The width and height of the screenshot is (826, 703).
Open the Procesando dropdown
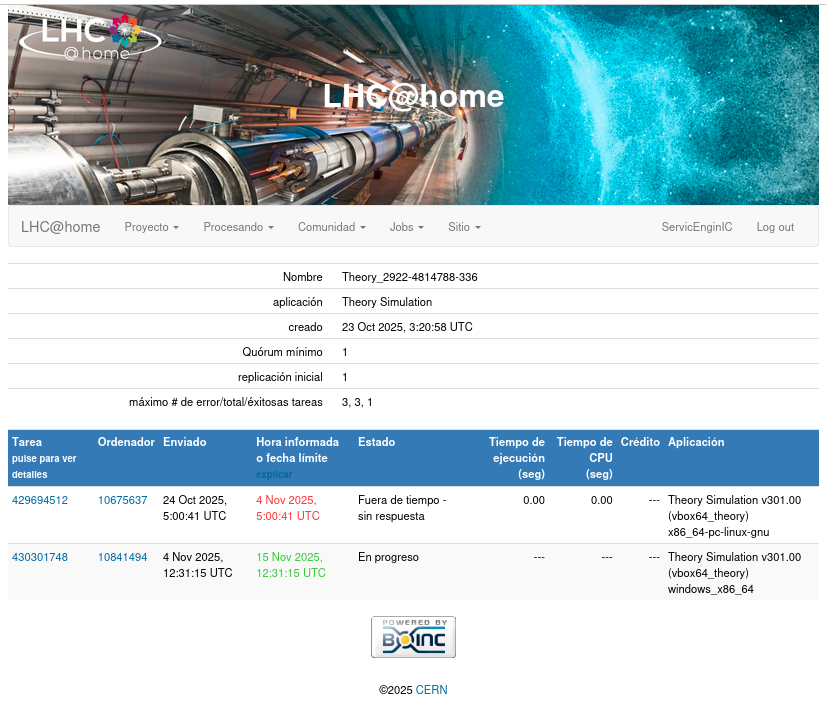coord(238,227)
